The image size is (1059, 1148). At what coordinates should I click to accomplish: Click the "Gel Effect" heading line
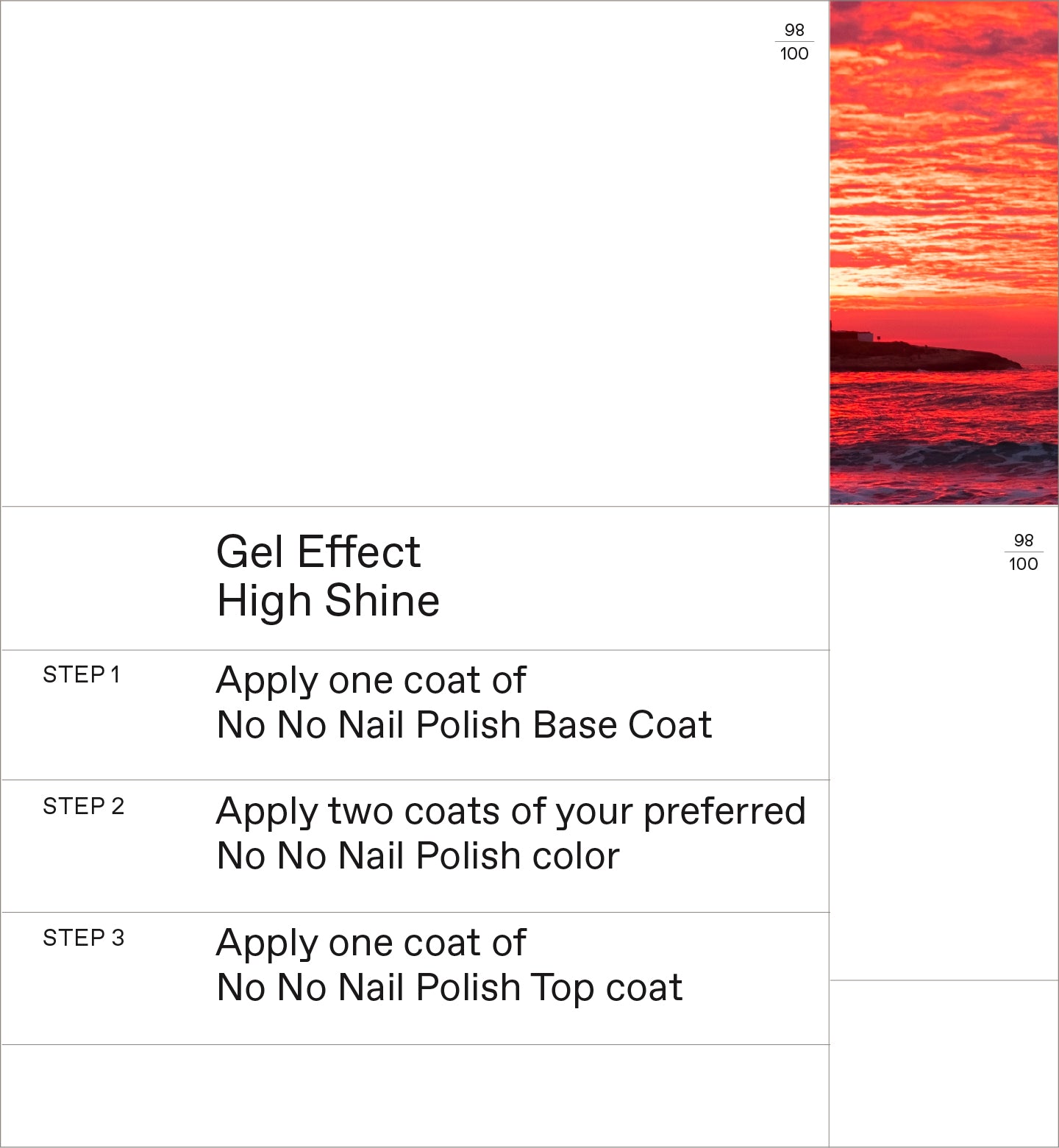(x=318, y=552)
